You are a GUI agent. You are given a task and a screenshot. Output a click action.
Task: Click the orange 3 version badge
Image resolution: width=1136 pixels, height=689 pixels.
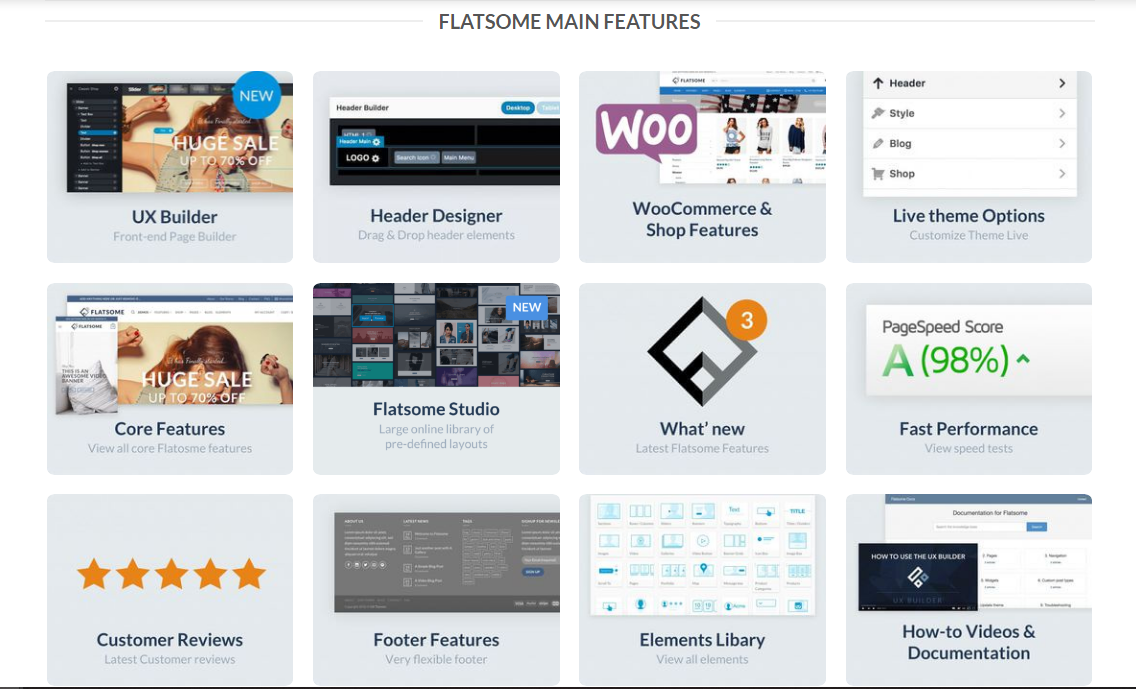(x=746, y=320)
